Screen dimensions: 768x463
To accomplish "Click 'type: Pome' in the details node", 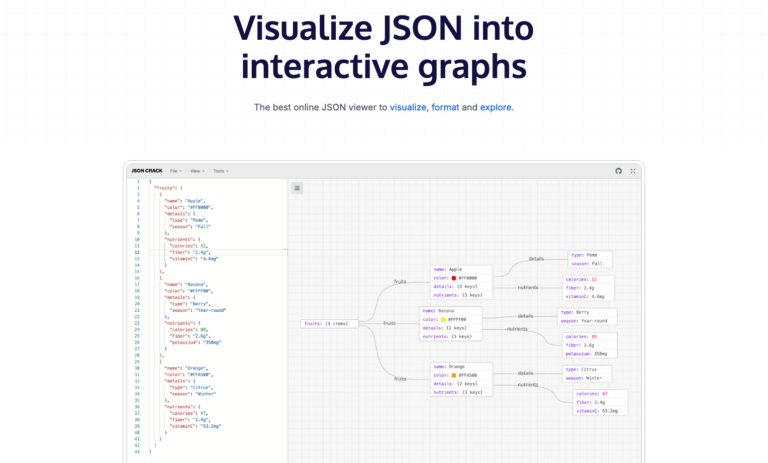I will pyautogui.click(x=584, y=255).
